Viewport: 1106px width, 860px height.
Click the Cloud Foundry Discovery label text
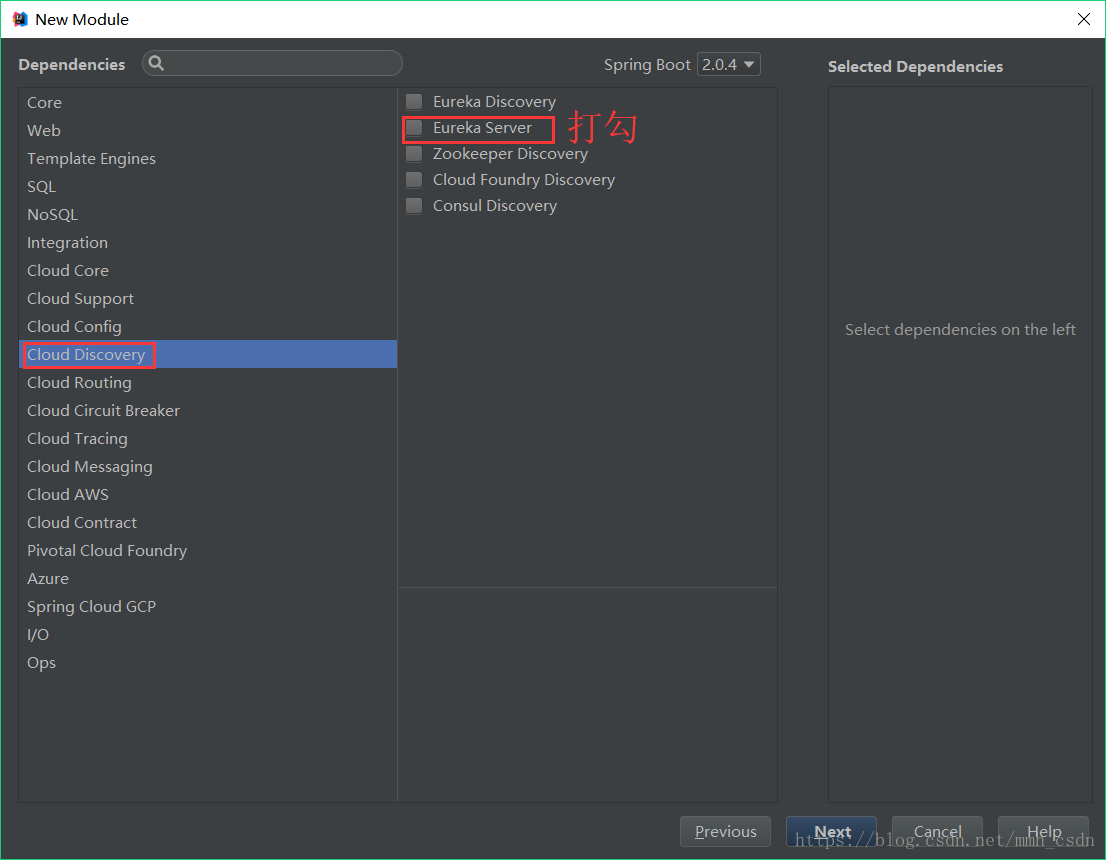click(524, 180)
